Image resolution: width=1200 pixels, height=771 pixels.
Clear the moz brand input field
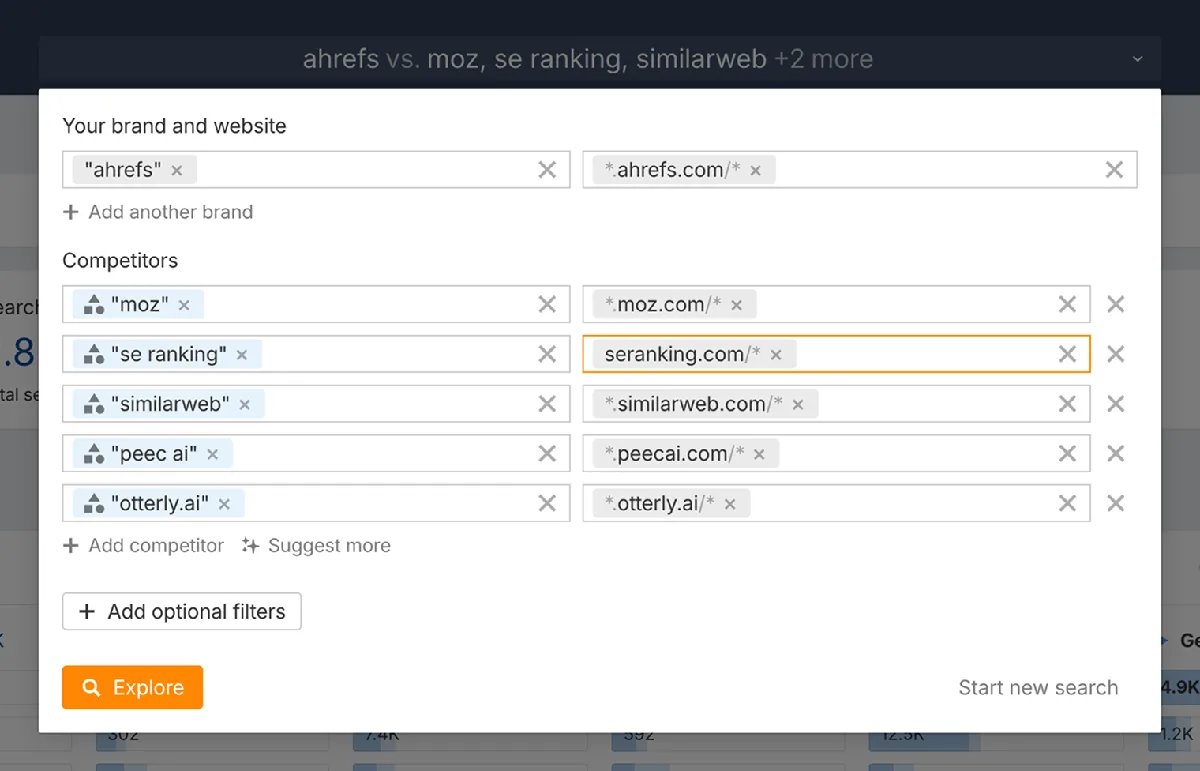pos(547,304)
